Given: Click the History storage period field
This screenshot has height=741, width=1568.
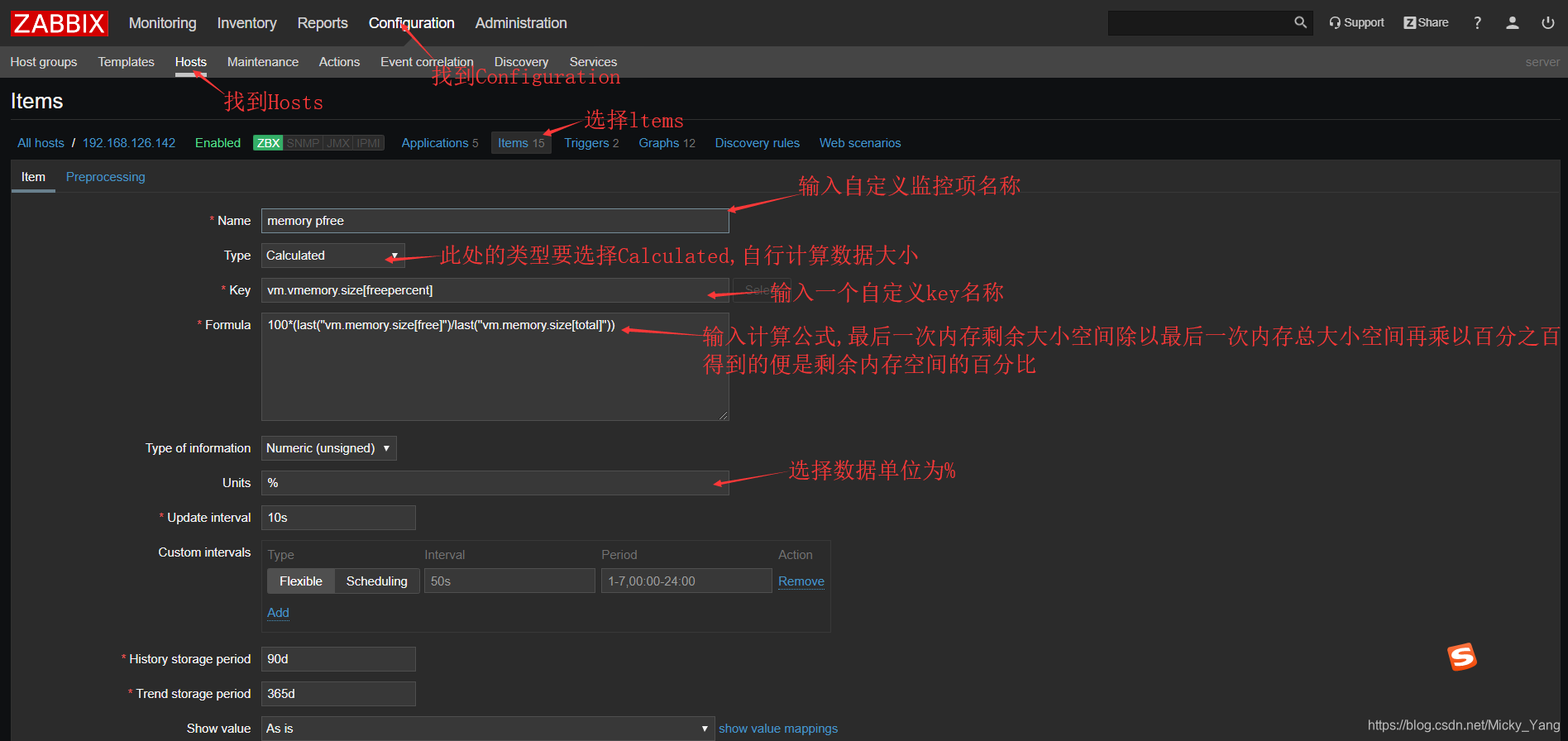Looking at the screenshot, I should [x=338, y=659].
